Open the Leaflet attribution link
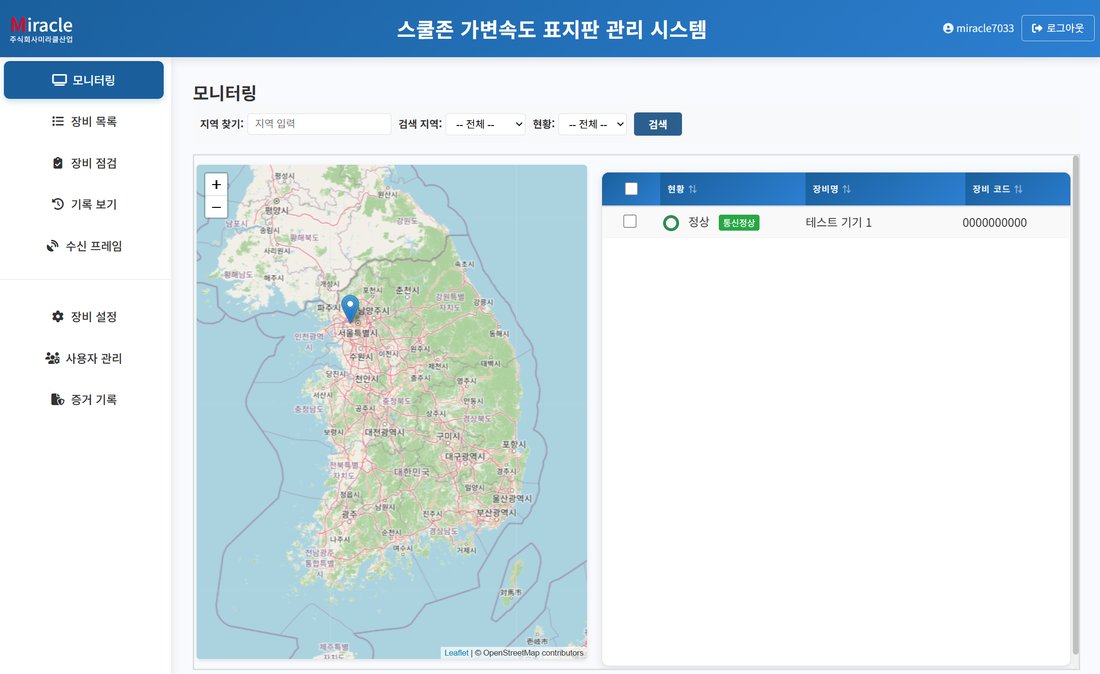This screenshot has height=674, width=1100. (x=456, y=653)
